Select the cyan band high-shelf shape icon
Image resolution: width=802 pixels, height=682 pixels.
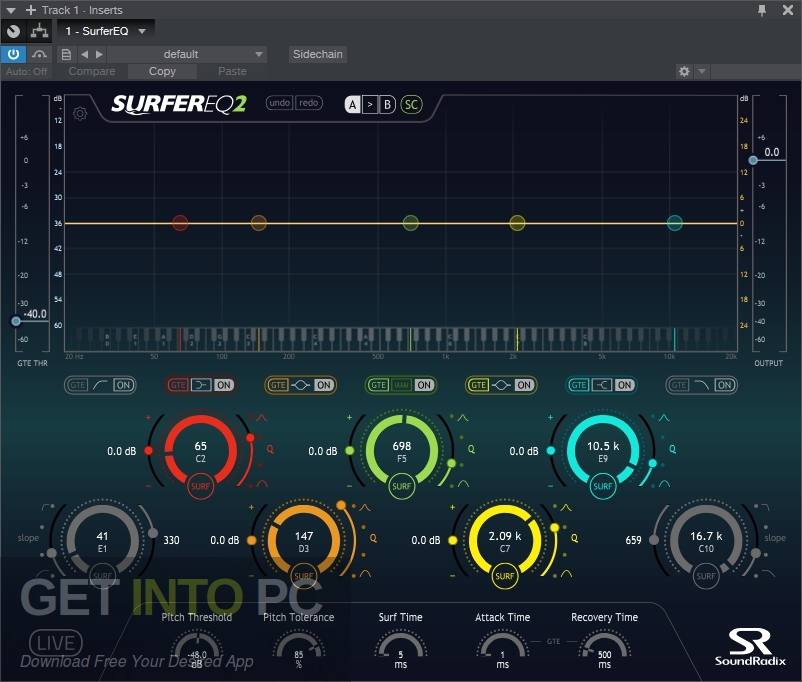tap(602, 385)
